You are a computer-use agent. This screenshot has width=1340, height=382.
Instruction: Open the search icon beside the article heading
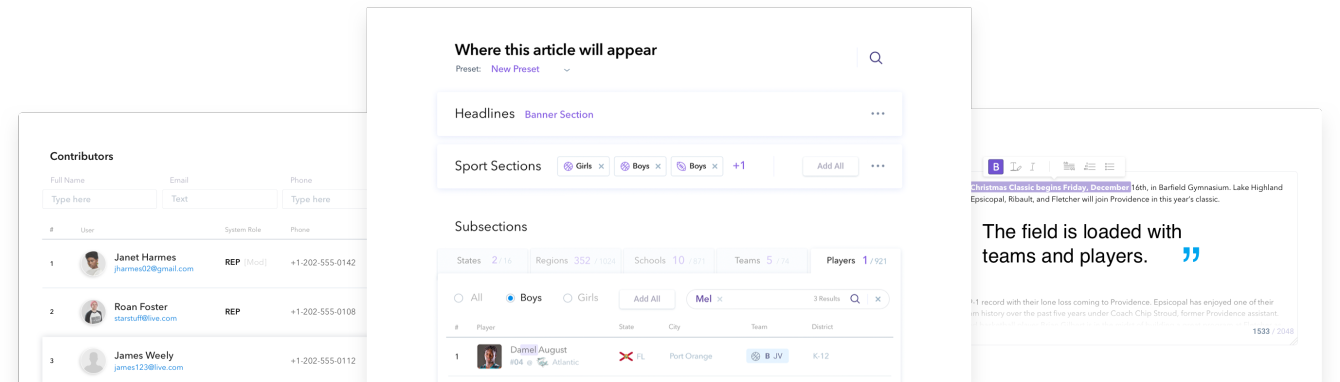point(876,58)
